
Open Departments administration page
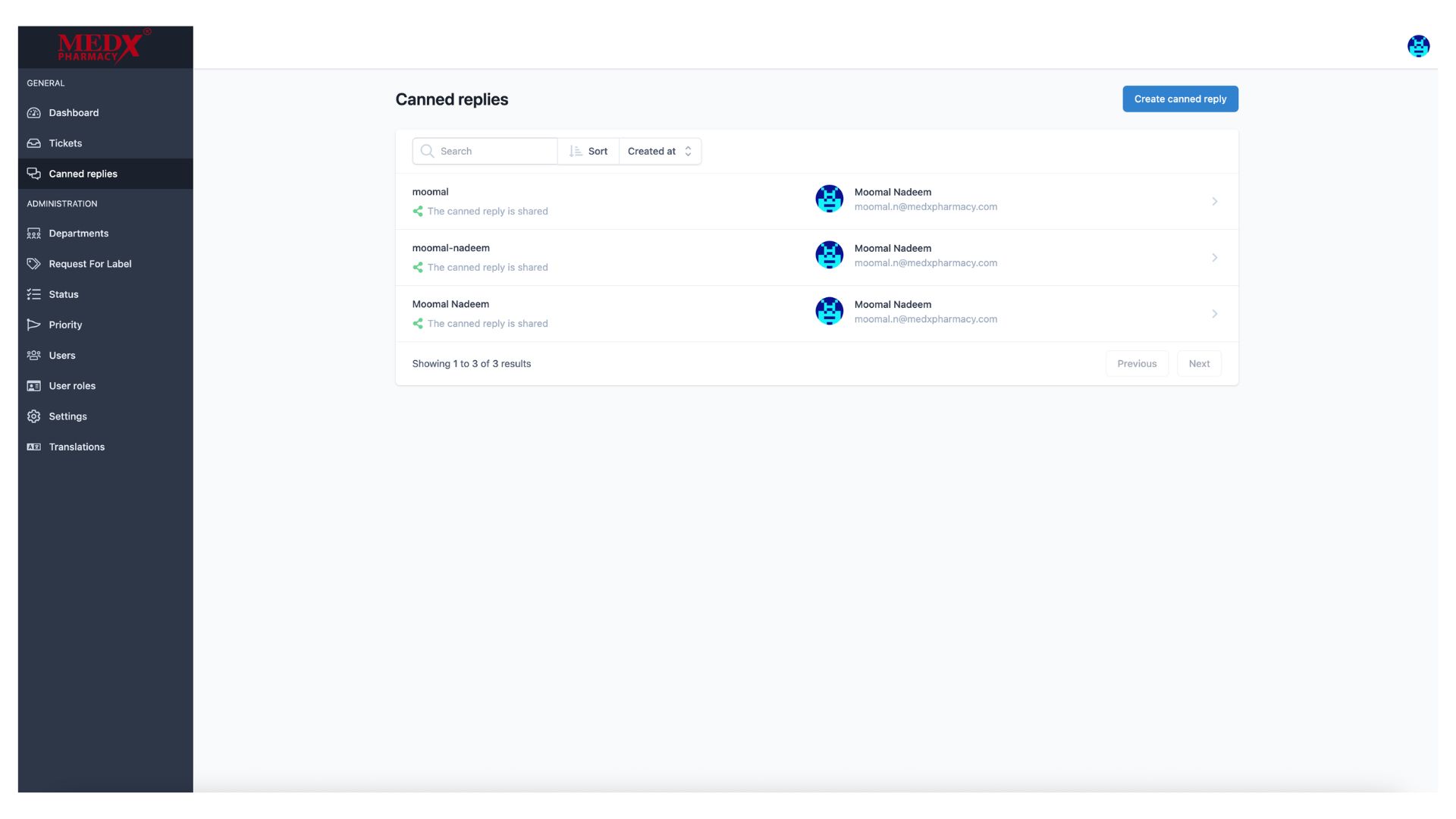(105, 234)
